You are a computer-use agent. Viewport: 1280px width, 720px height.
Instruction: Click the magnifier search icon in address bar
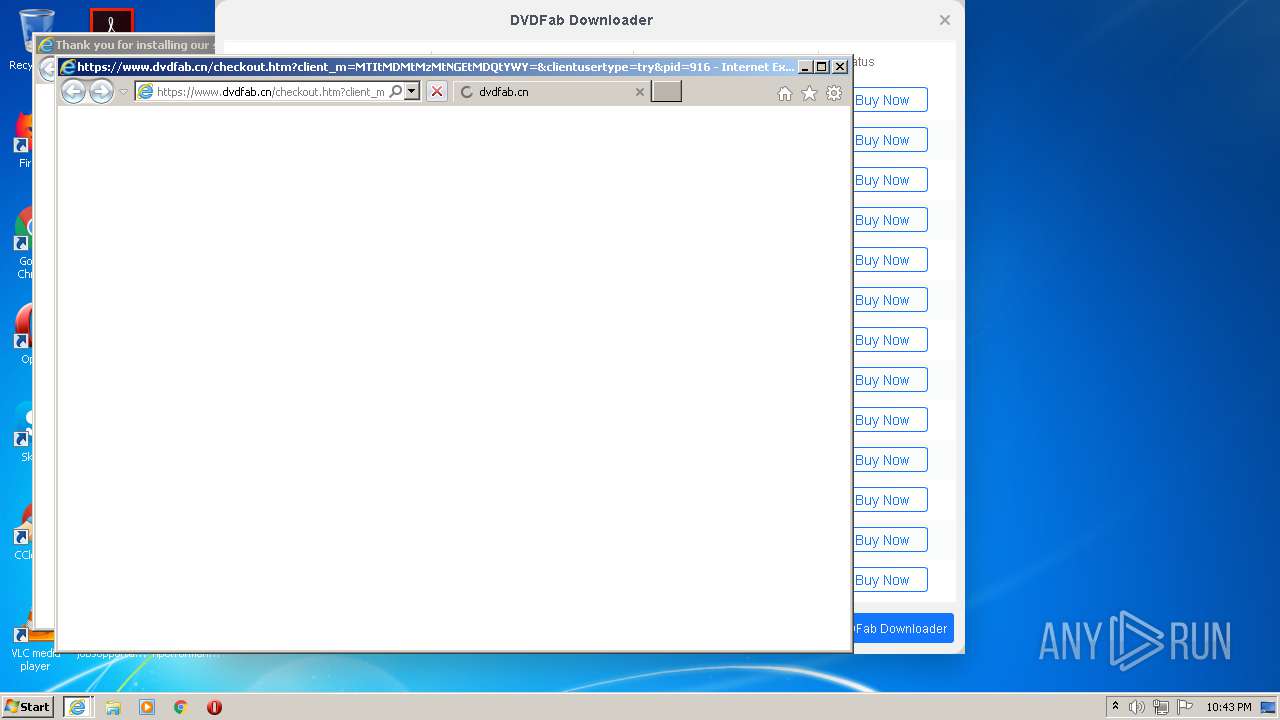tap(396, 92)
